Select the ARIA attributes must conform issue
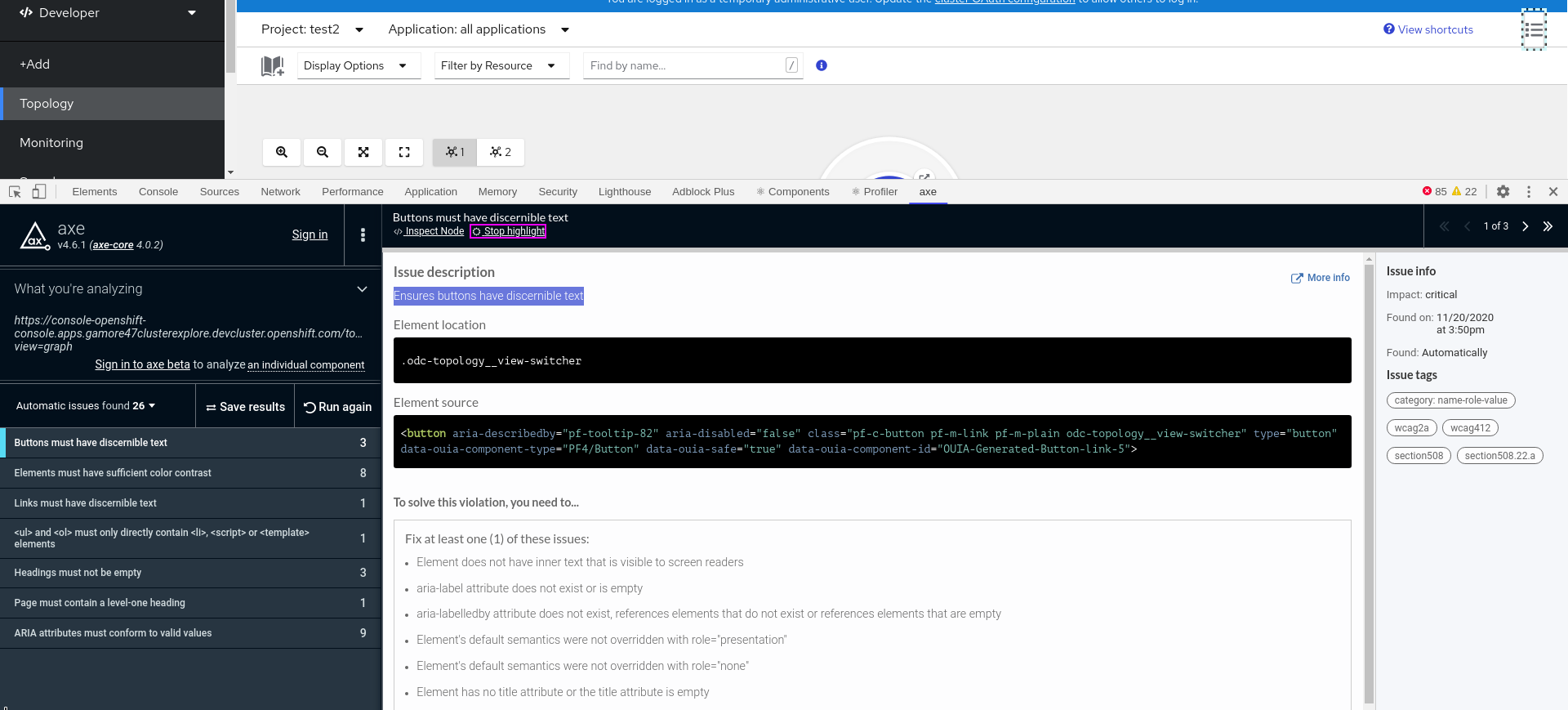This screenshot has height=710, width=1568. click(190, 633)
